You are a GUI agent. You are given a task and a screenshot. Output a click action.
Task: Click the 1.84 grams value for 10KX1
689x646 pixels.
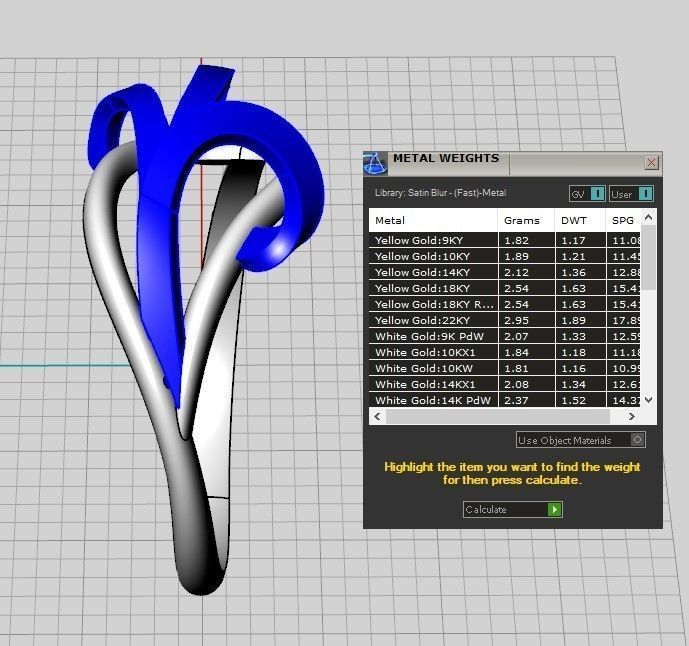pyautogui.click(x=516, y=352)
